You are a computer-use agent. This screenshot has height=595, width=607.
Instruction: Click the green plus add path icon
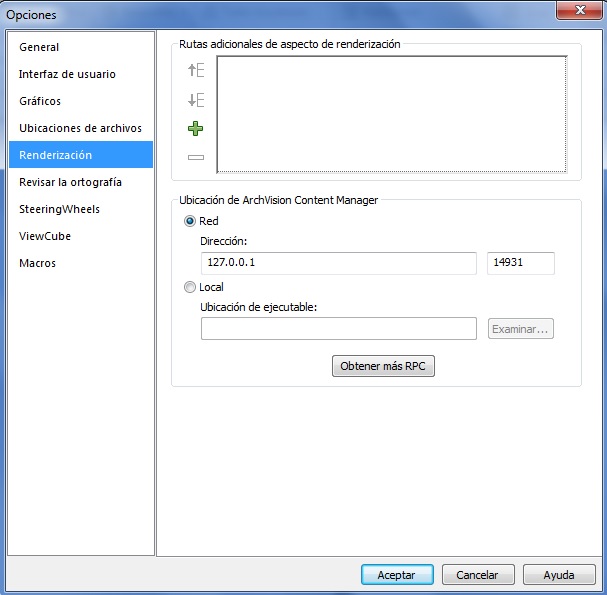pos(196,129)
